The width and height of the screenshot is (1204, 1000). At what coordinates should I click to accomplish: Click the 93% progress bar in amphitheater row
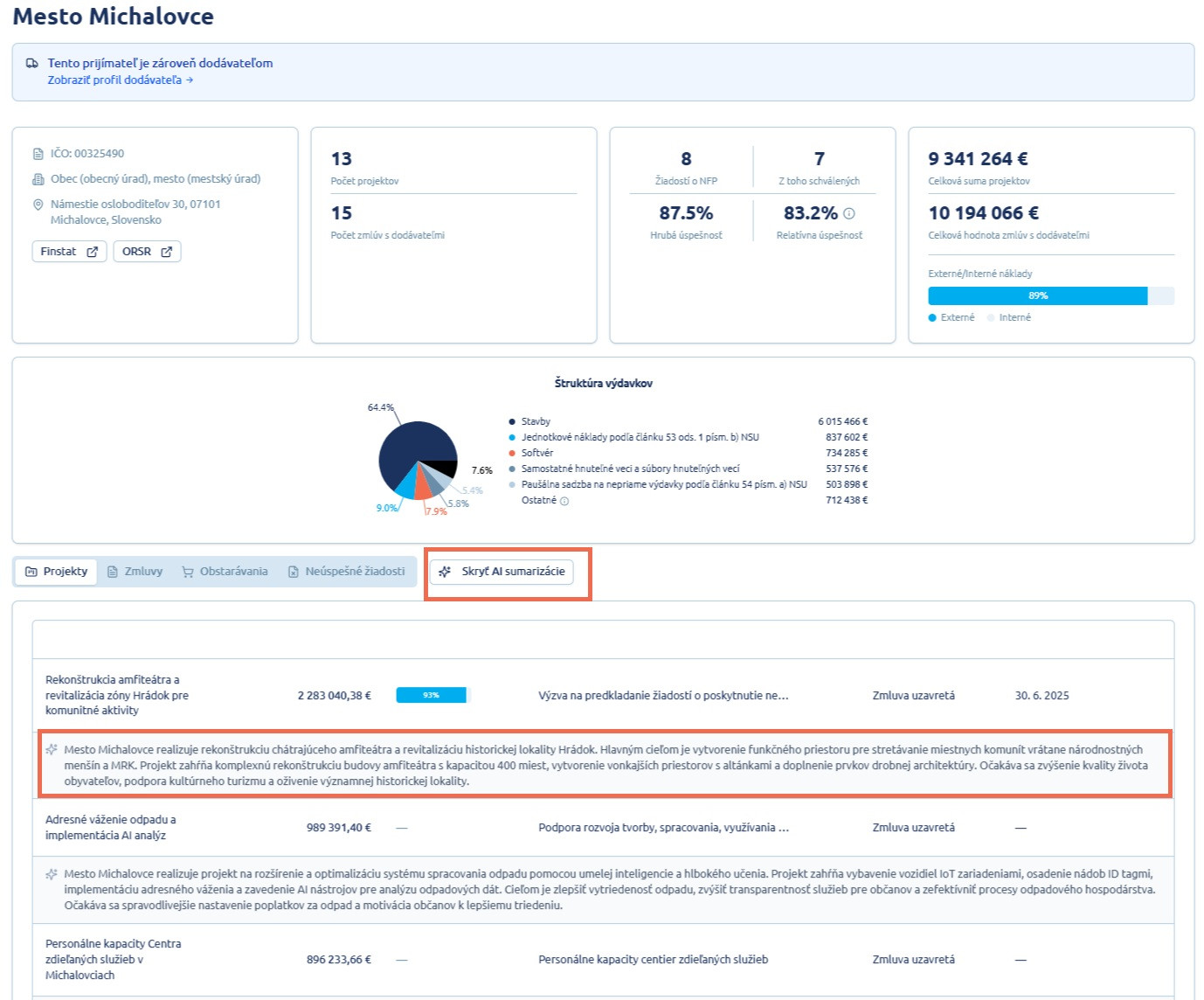coord(432,696)
